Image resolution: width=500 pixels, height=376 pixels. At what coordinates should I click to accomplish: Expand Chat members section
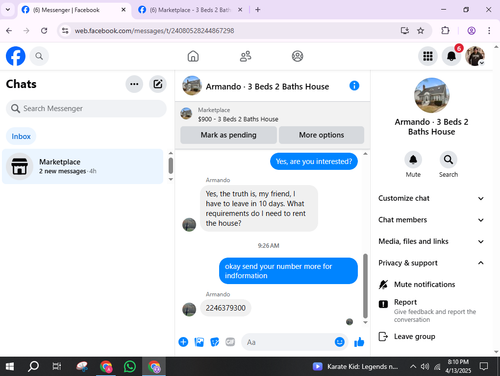pos(431,220)
